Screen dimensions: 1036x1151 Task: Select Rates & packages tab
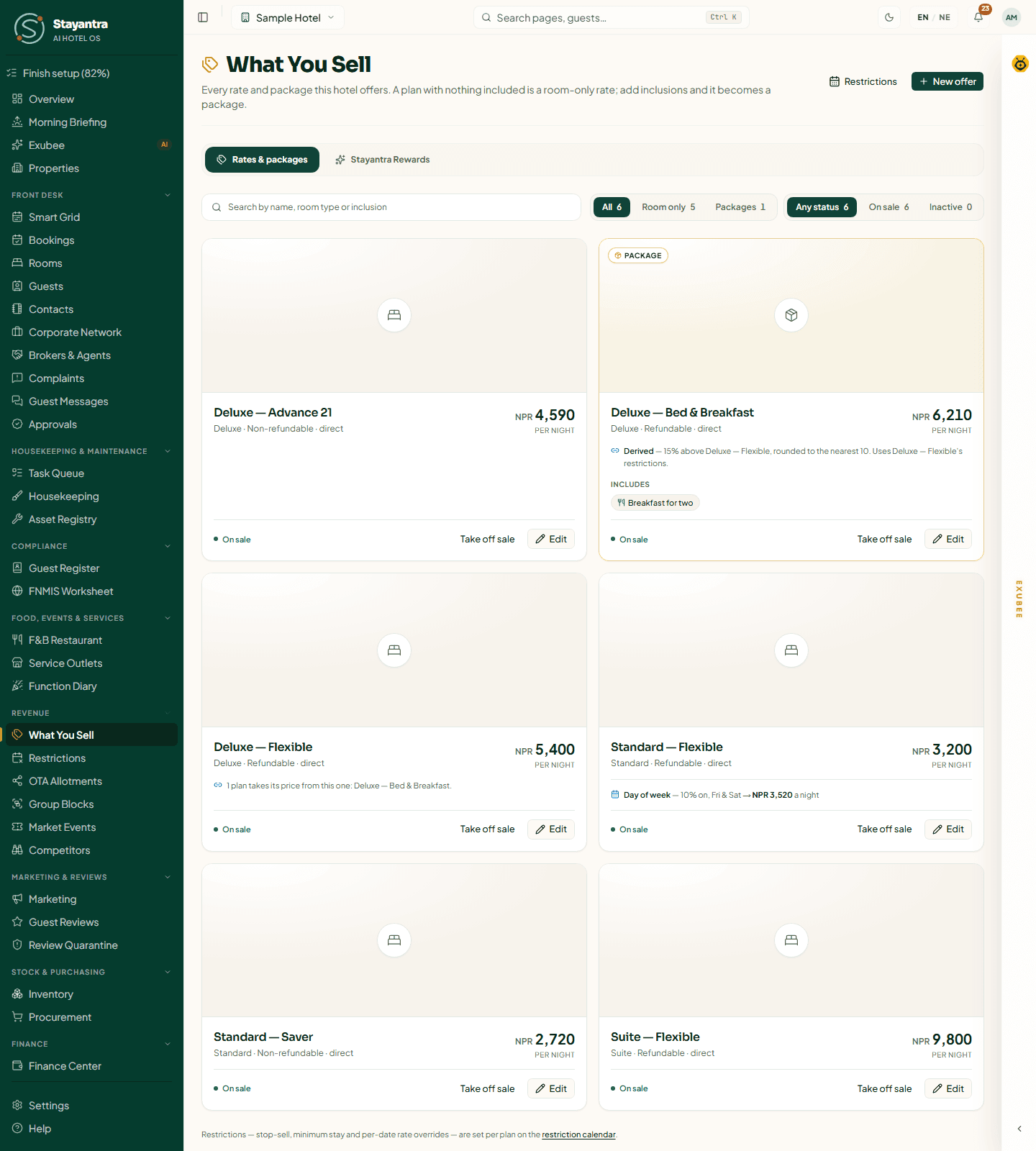[x=262, y=160]
